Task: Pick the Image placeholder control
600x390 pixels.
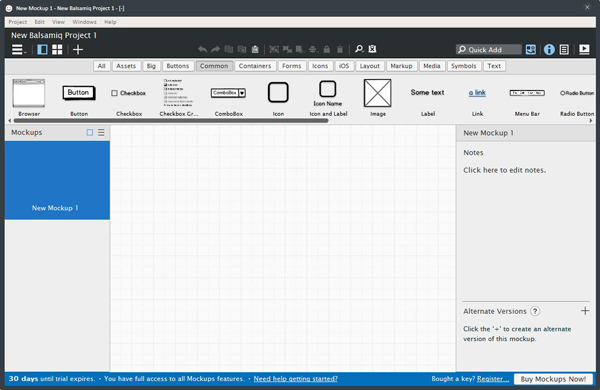Action: 378,97
